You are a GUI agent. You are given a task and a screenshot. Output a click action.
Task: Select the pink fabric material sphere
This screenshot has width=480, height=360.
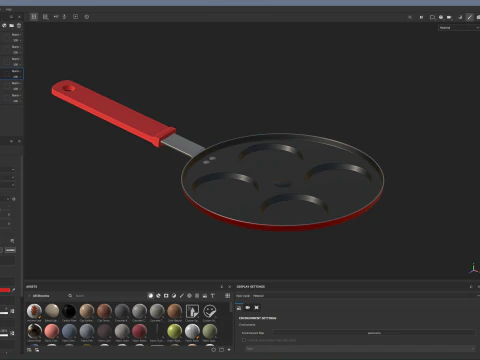(x=52, y=331)
